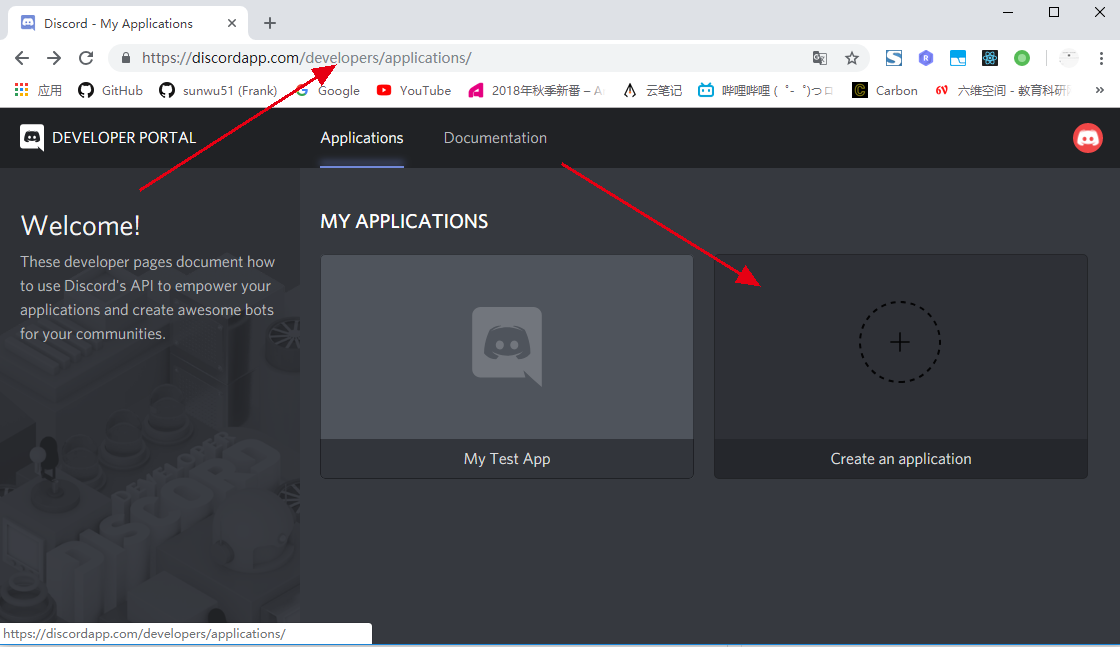
Task: Bookmark this page with the star icon
Action: click(851, 59)
